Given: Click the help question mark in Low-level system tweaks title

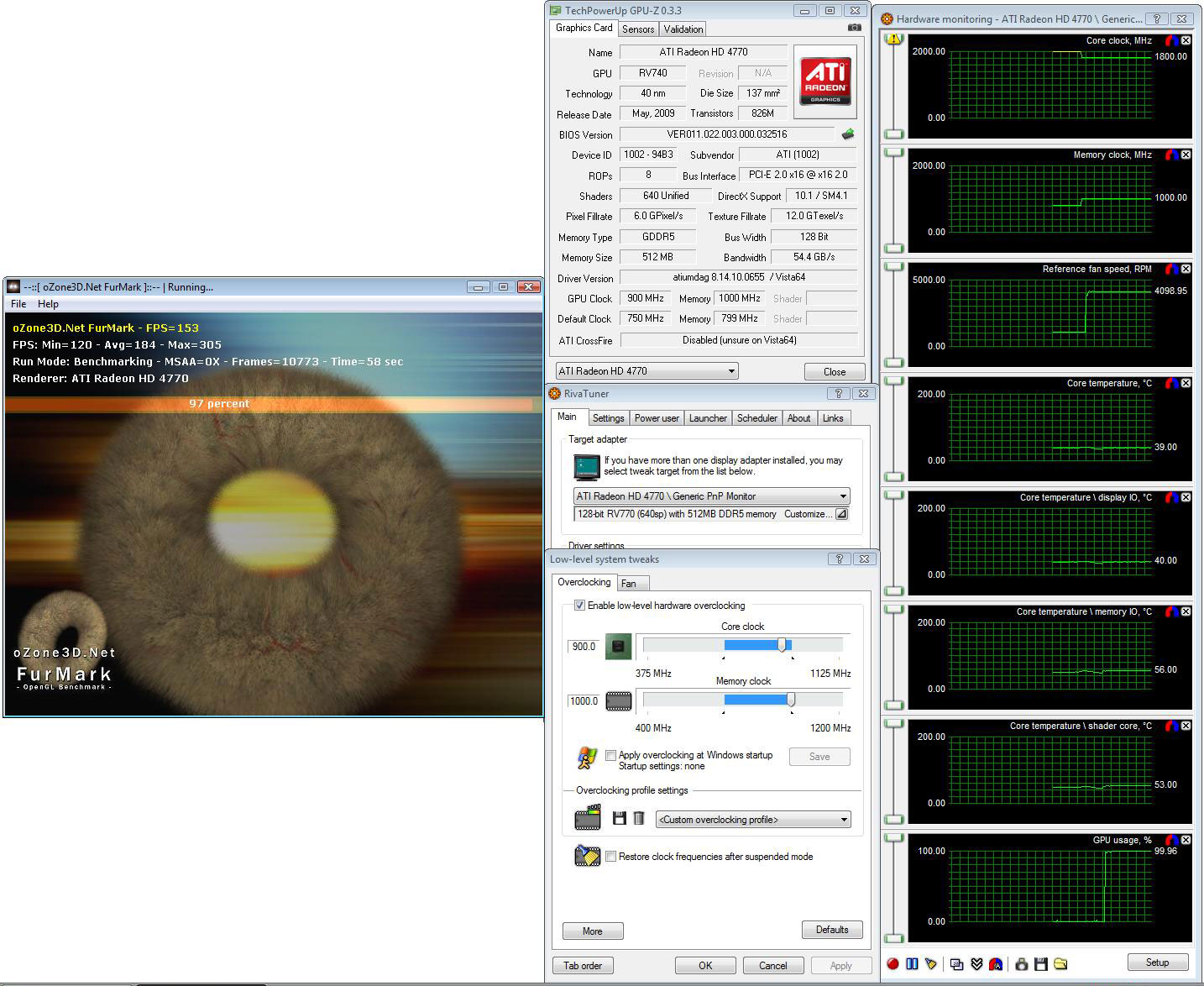Looking at the screenshot, I should click(839, 559).
